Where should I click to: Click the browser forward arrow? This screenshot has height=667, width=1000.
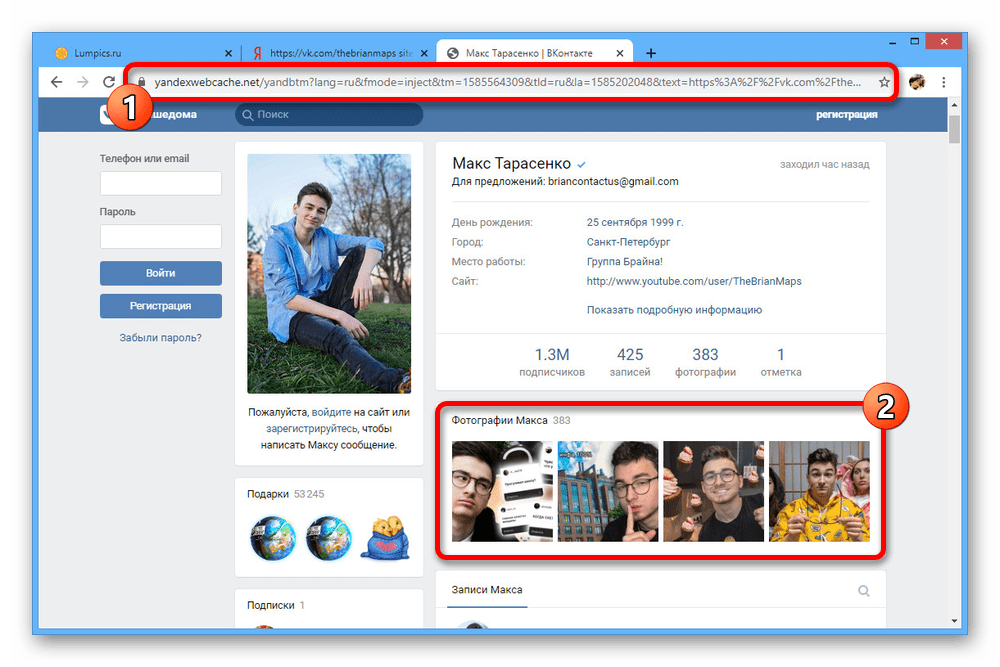pyautogui.click(x=83, y=82)
